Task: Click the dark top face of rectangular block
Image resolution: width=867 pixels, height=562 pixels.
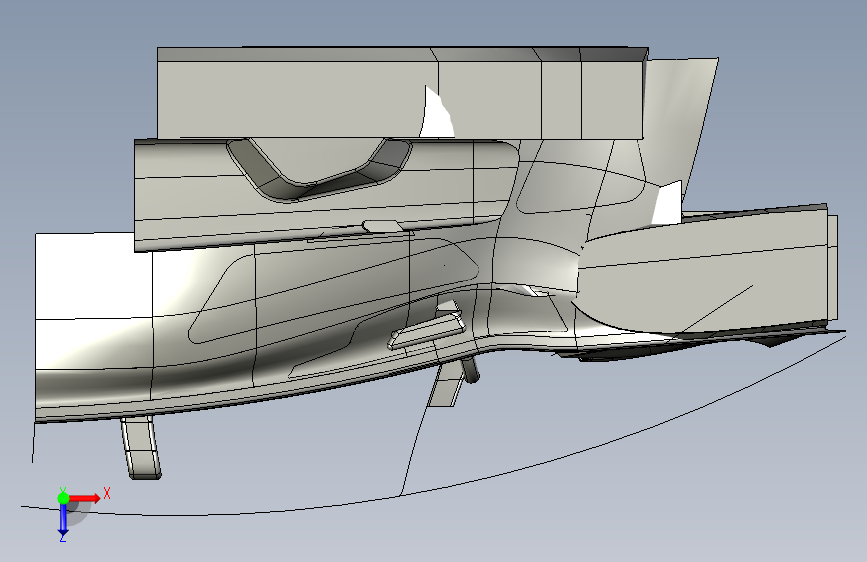Action: [403, 54]
